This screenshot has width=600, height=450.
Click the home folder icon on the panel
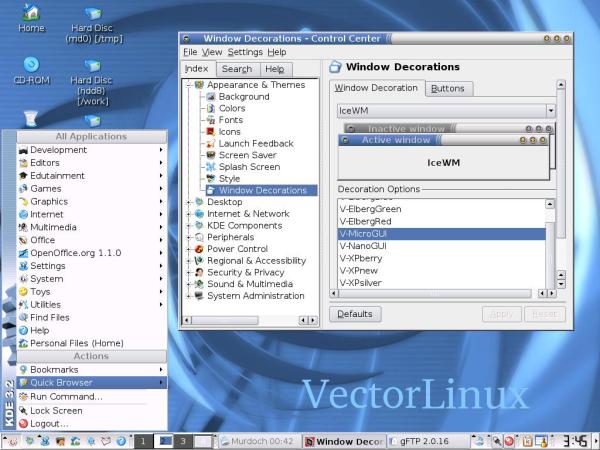click(75, 442)
